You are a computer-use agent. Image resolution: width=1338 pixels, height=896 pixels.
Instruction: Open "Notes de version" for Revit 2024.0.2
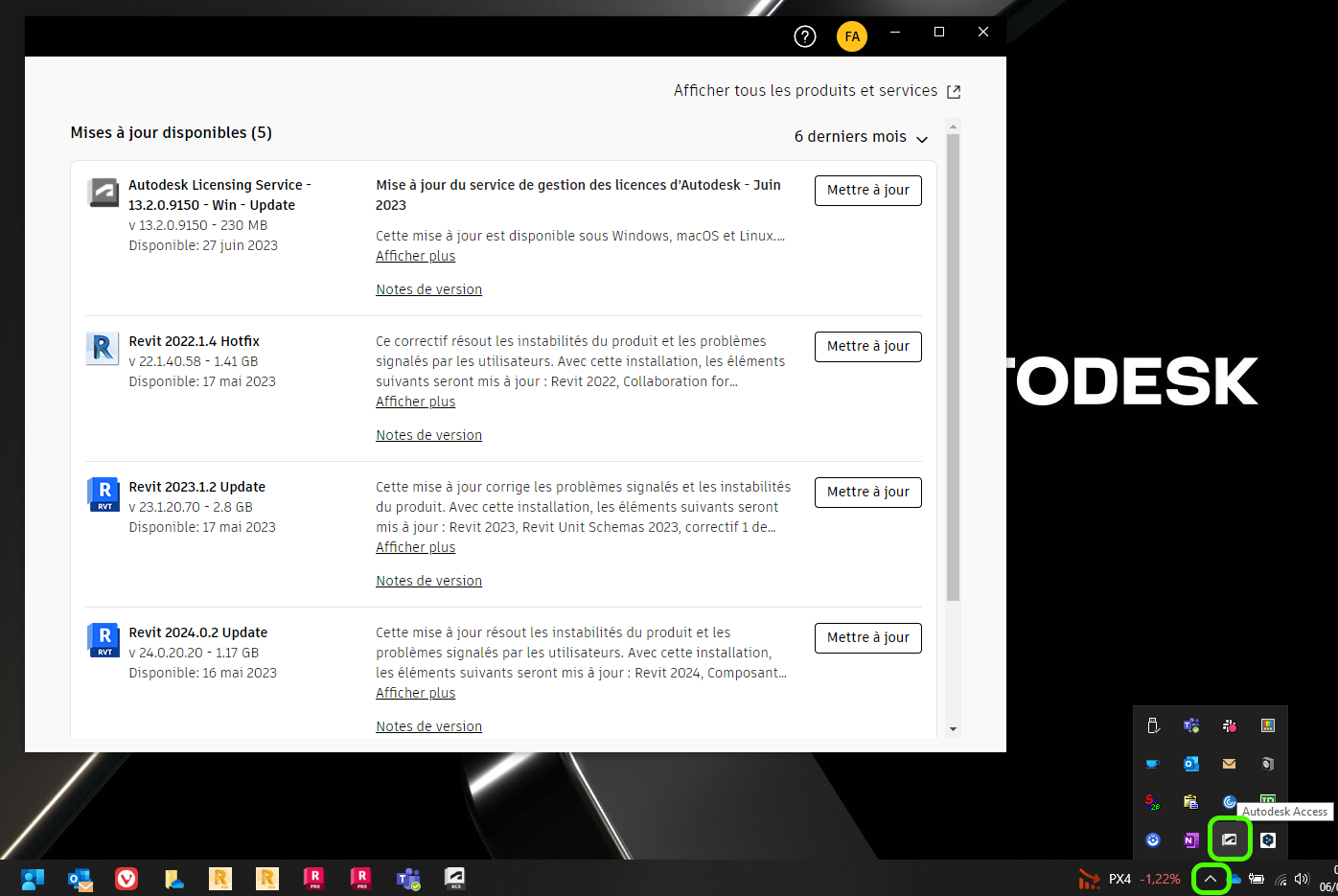pyautogui.click(x=428, y=725)
